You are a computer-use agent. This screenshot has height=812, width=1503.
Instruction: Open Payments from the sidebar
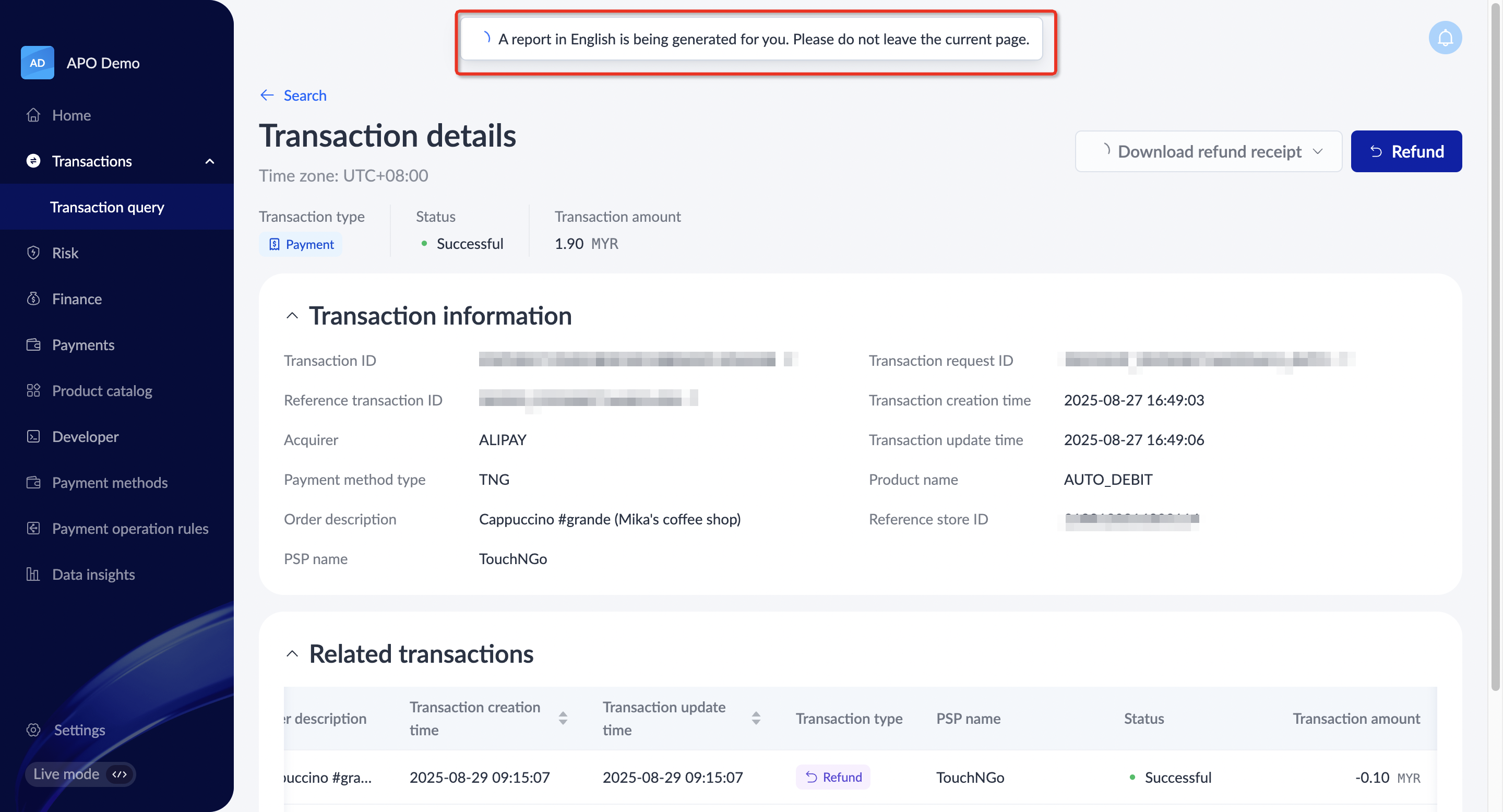83,344
